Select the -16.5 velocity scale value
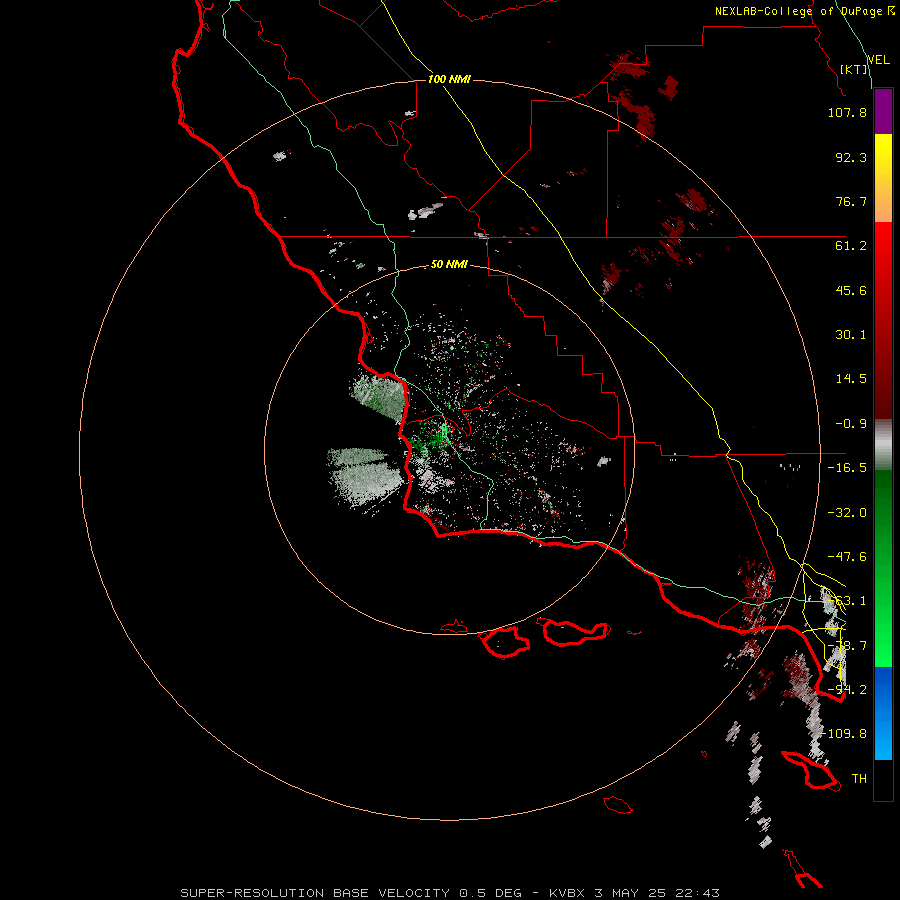 point(847,468)
